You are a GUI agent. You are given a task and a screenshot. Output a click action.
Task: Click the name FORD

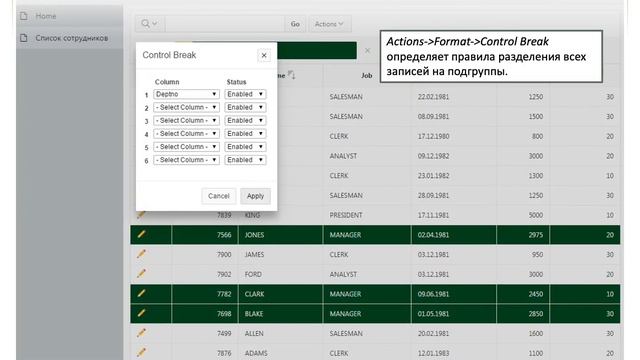(x=253, y=274)
